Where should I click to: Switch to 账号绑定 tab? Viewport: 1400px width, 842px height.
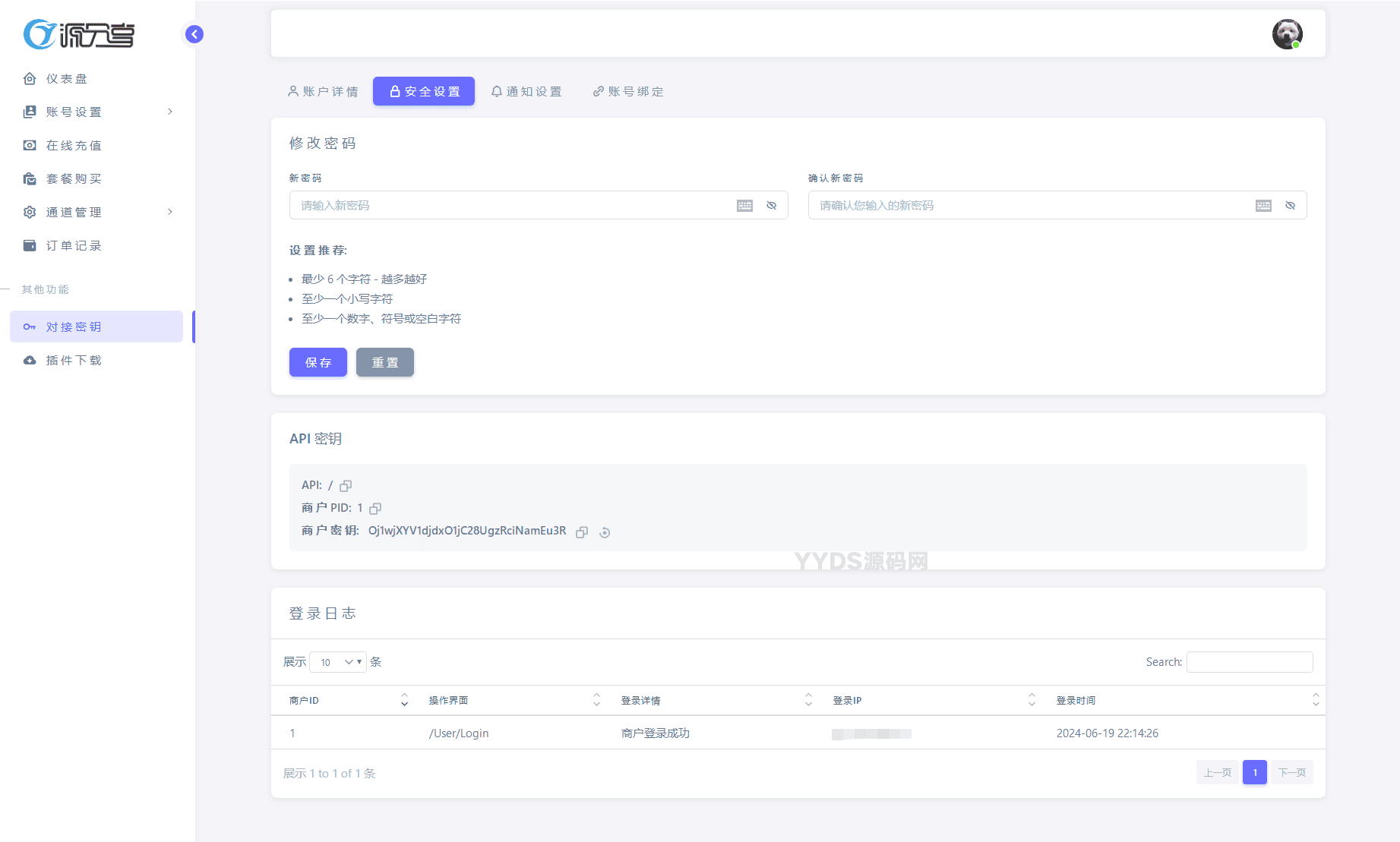628,91
